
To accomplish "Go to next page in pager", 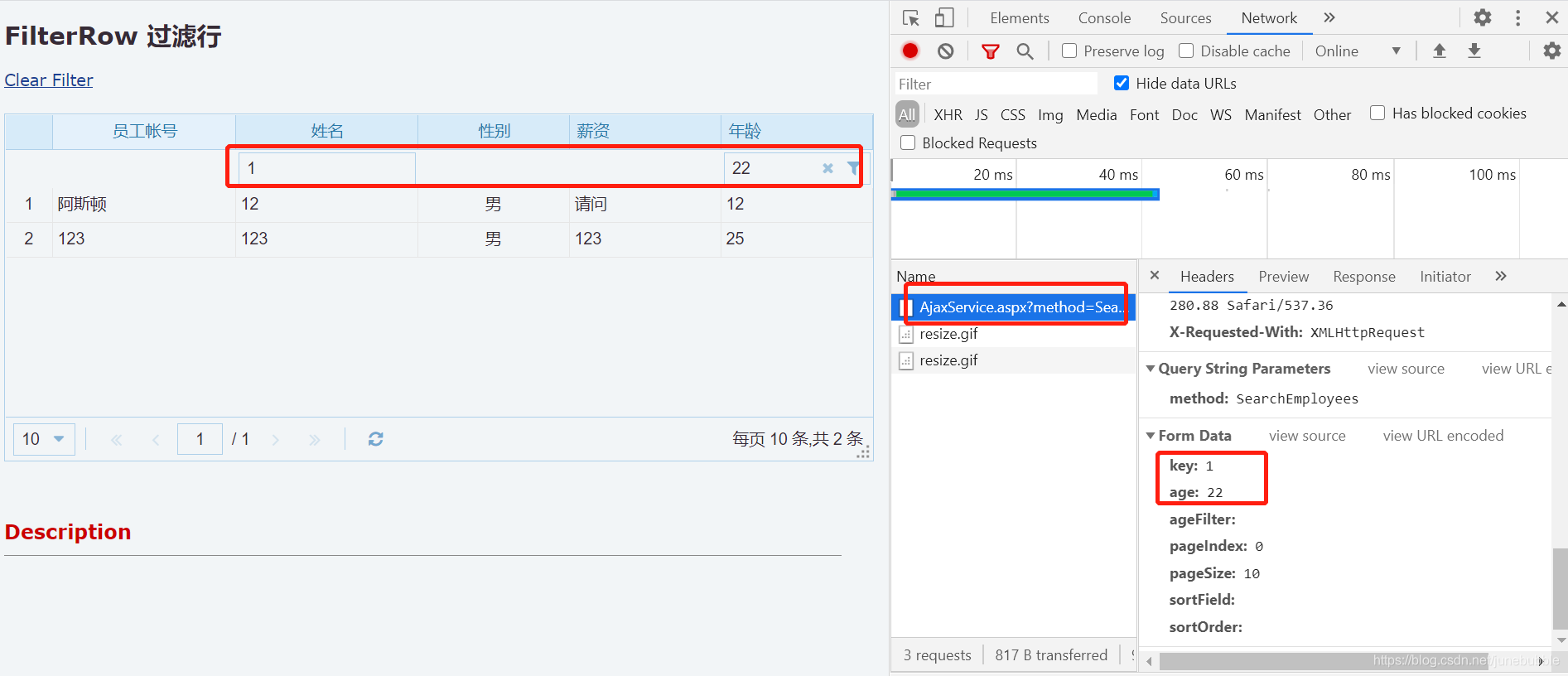I will (x=275, y=440).
